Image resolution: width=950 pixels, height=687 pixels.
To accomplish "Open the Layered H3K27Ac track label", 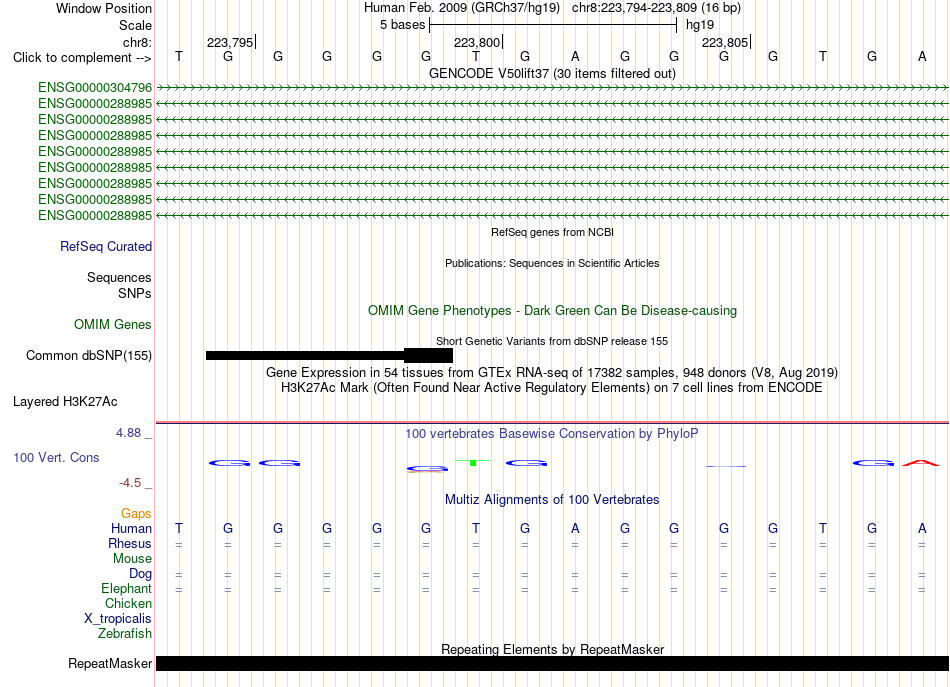I will point(65,402).
